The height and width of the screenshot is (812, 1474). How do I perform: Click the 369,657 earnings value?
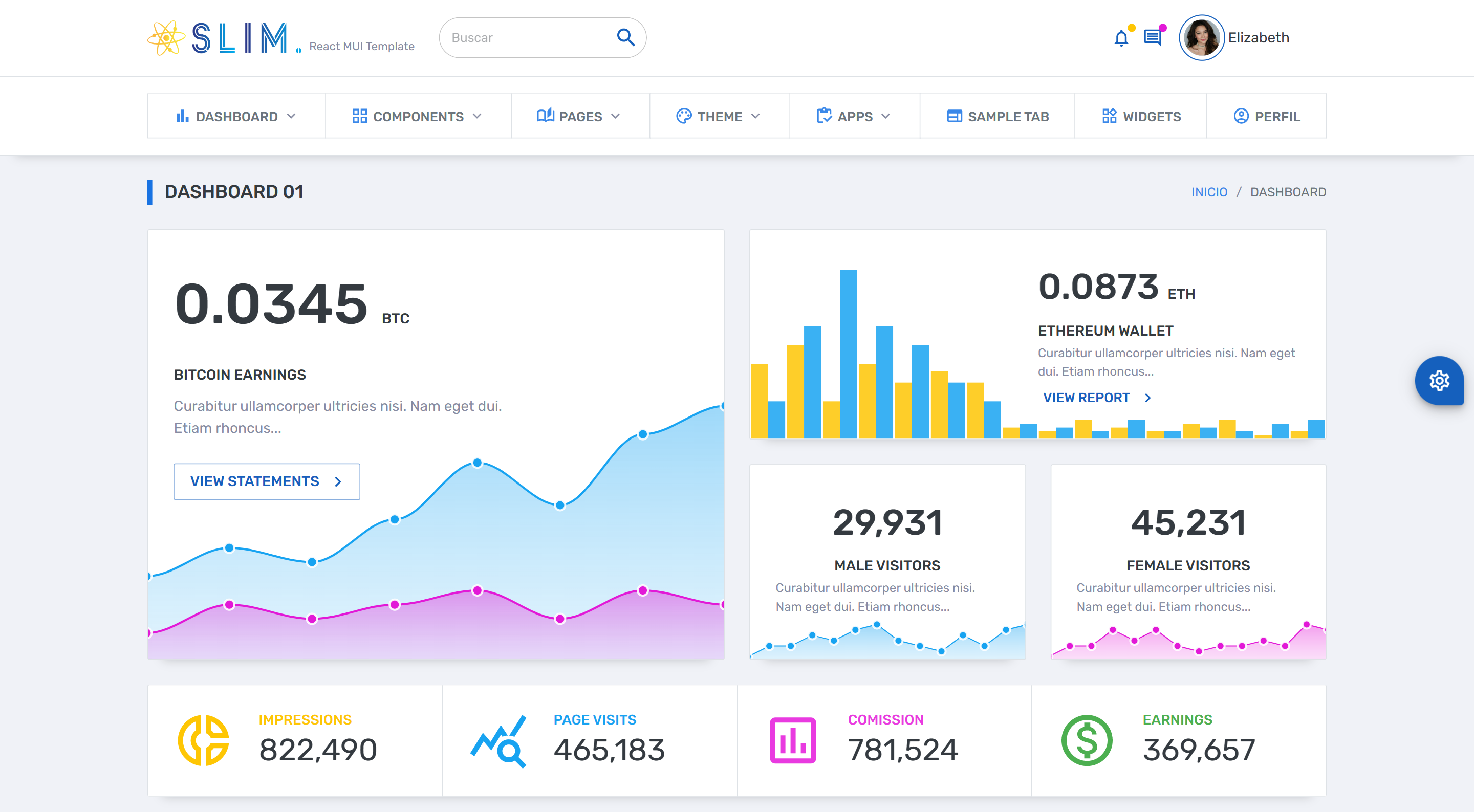pyautogui.click(x=1199, y=750)
